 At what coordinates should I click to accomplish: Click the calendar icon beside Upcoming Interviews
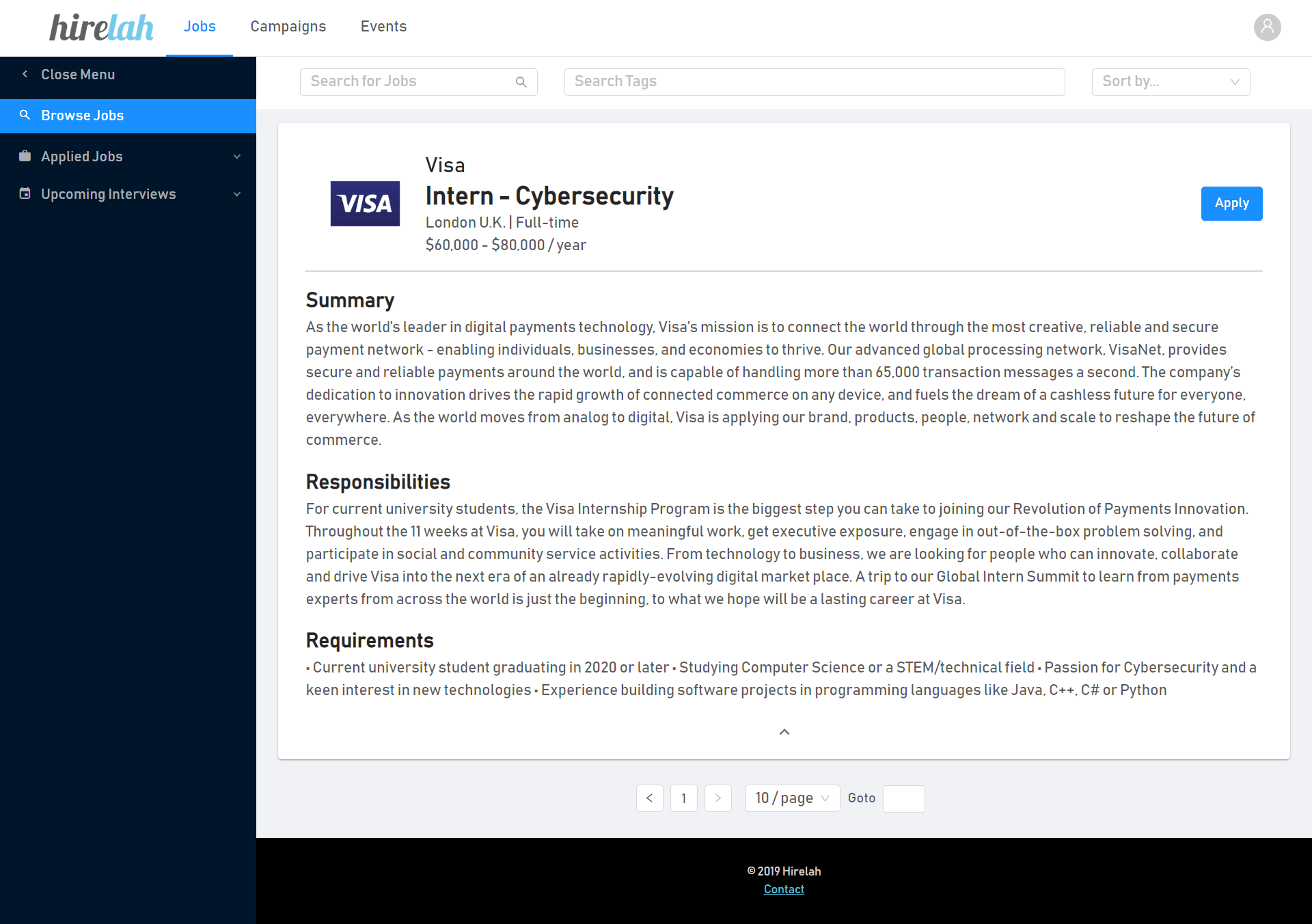tap(25, 194)
